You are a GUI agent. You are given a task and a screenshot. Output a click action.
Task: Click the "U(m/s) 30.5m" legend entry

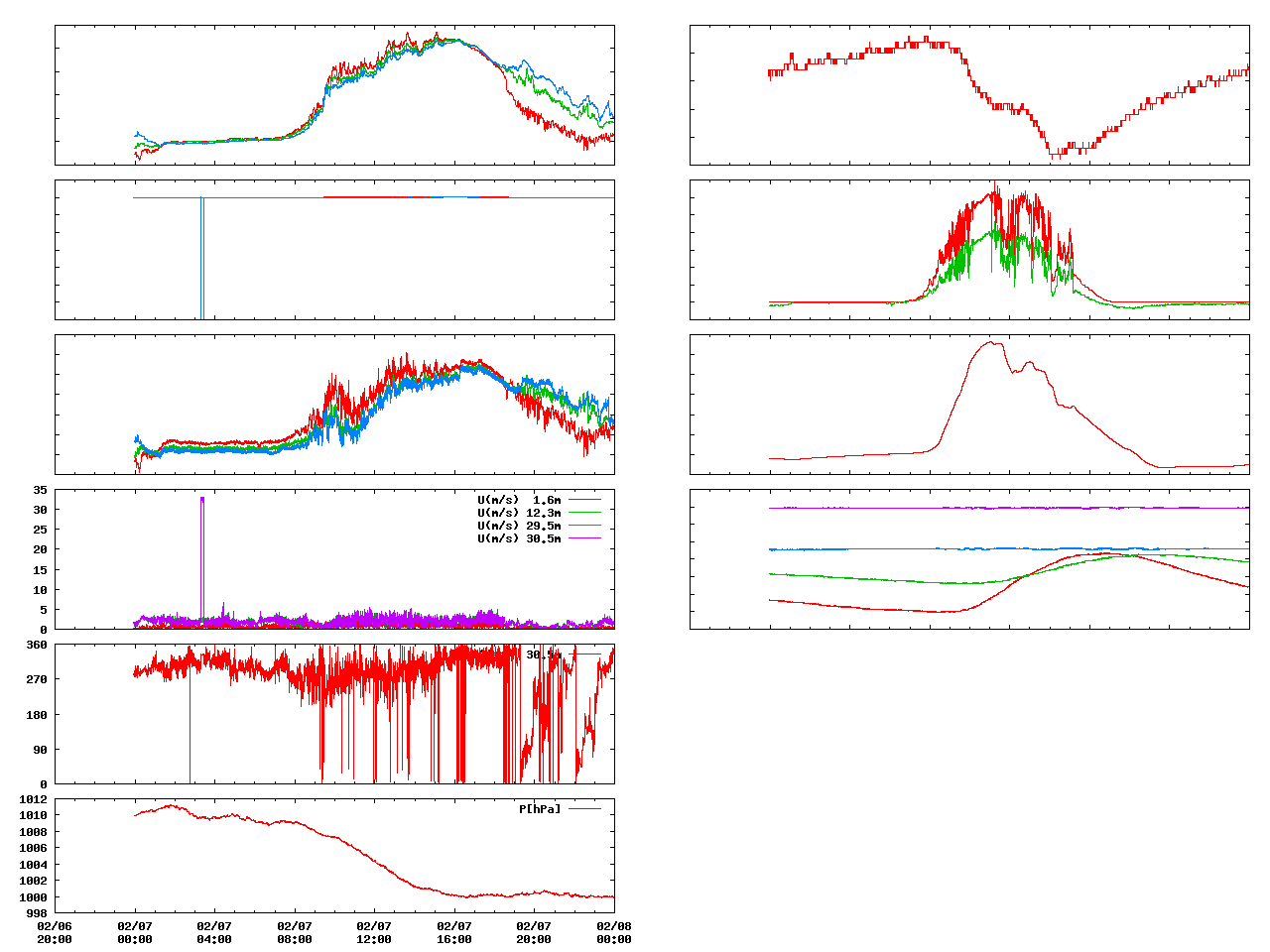[x=519, y=538]
